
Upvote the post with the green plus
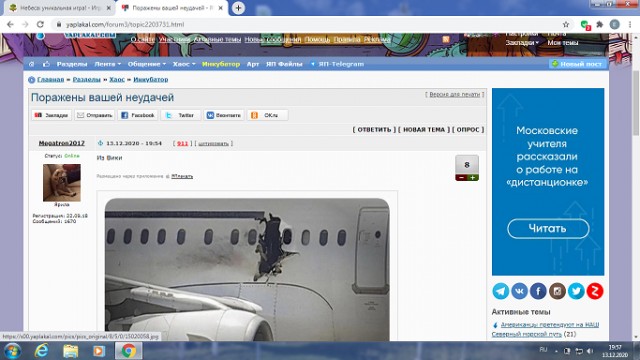473,178
